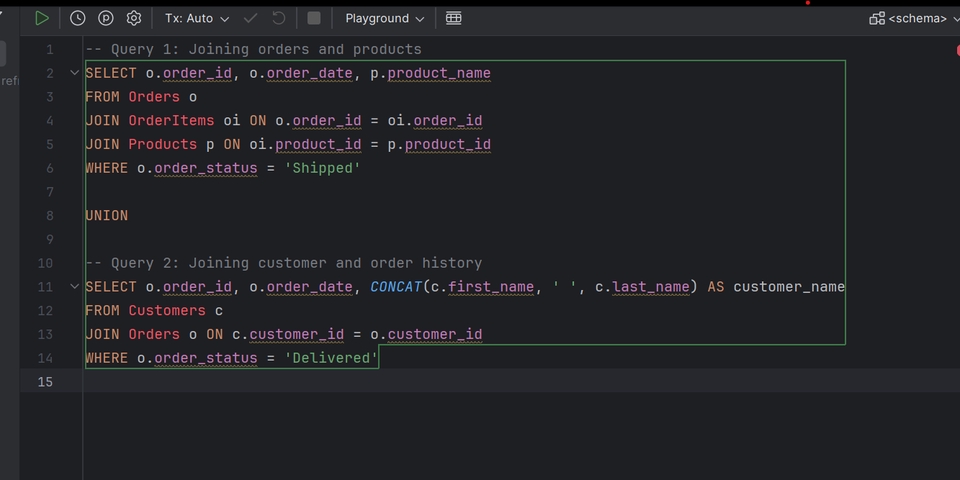The image size is (960, 480).
Task: Click the OrderItems table name on line 4
Action: tap(171, 121)
